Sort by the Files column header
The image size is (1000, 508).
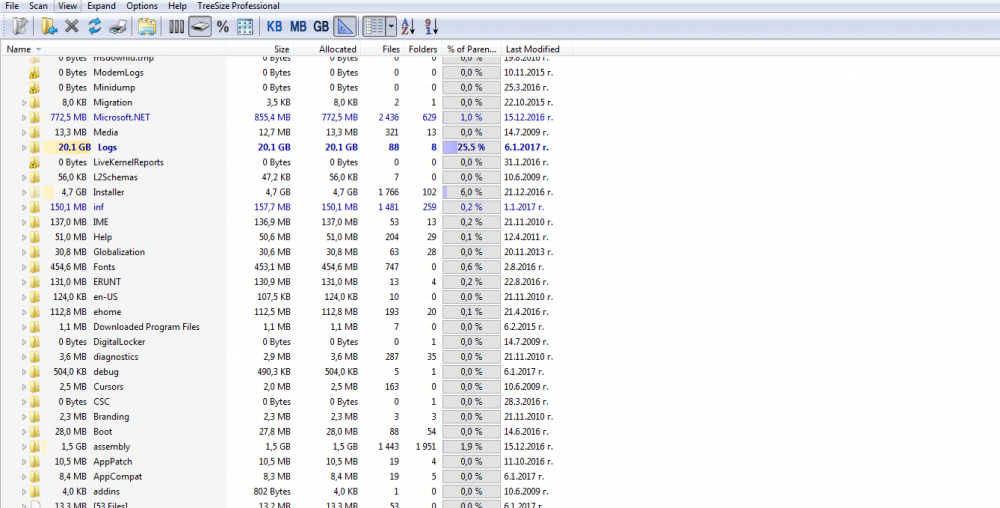[x=381, y=49]
